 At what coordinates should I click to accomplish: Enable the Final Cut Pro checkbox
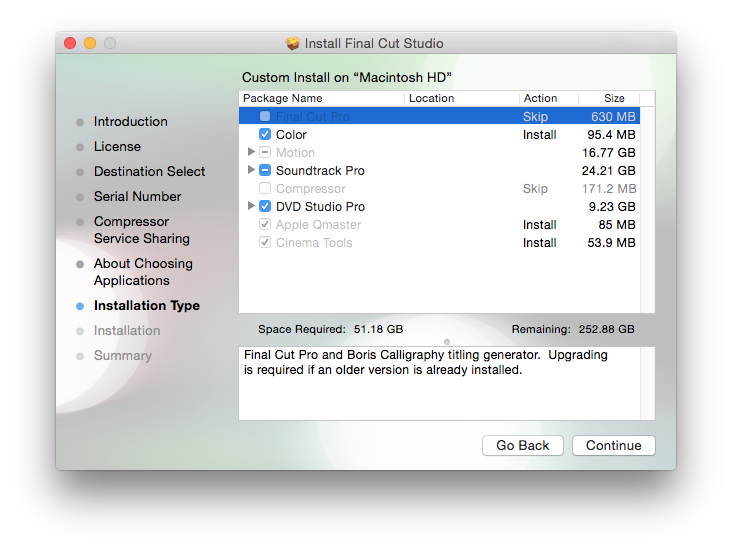coord(265,116)
